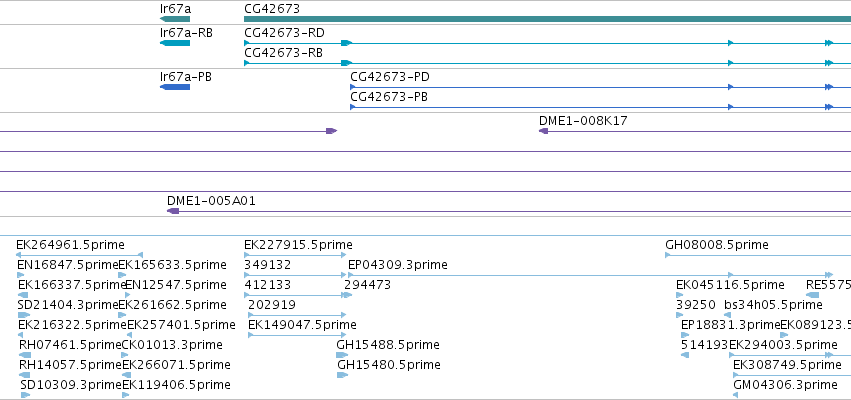Select the CG42673-RB transcript label
This screenshot has height=400, width=851.
tap(283, 53)
